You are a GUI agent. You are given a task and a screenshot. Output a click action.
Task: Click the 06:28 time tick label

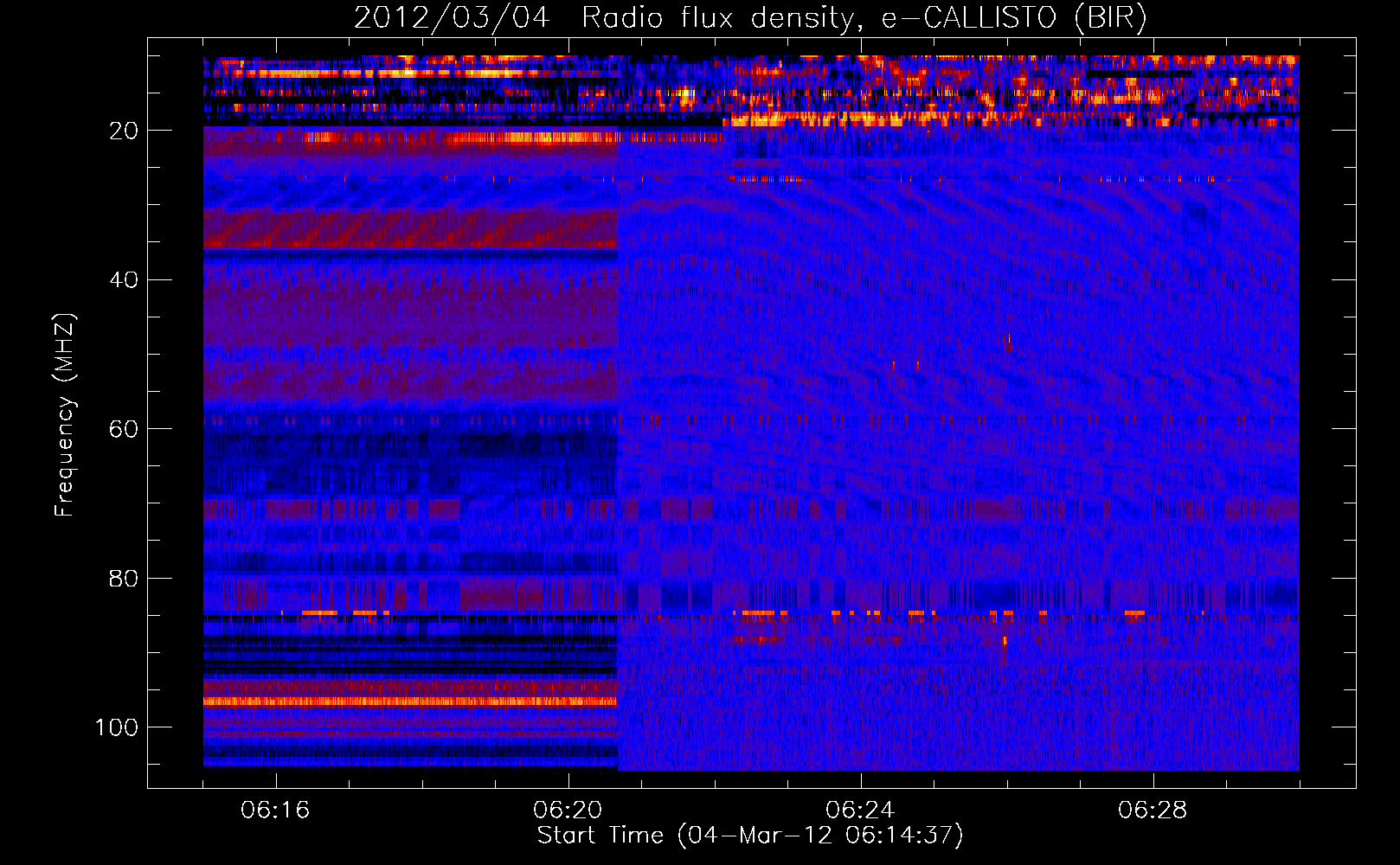(x=1153, y=811)
